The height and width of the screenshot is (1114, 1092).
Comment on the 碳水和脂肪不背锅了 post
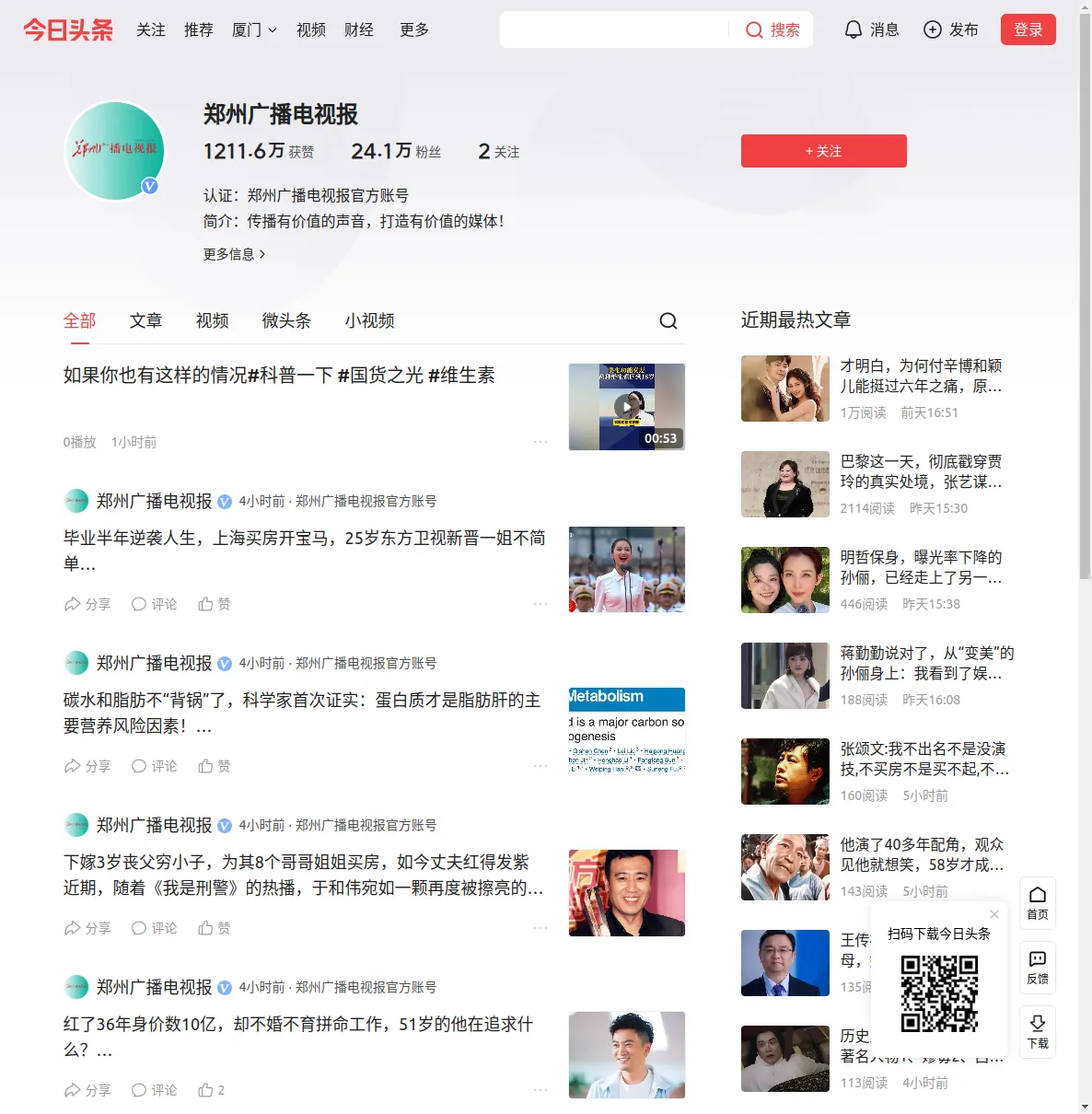[154, 766]
